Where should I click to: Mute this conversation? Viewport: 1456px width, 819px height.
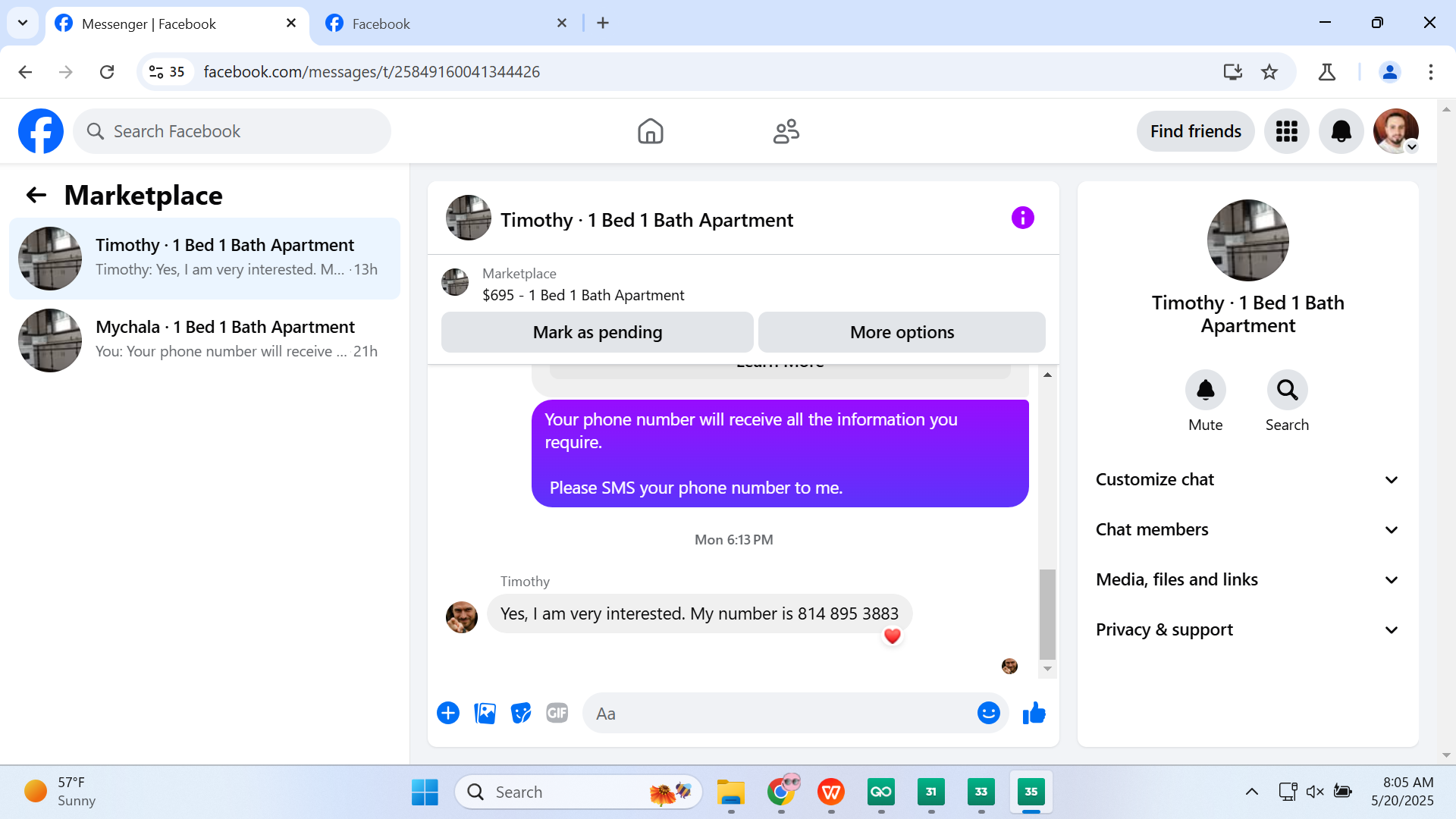(x=1205, y=391)
